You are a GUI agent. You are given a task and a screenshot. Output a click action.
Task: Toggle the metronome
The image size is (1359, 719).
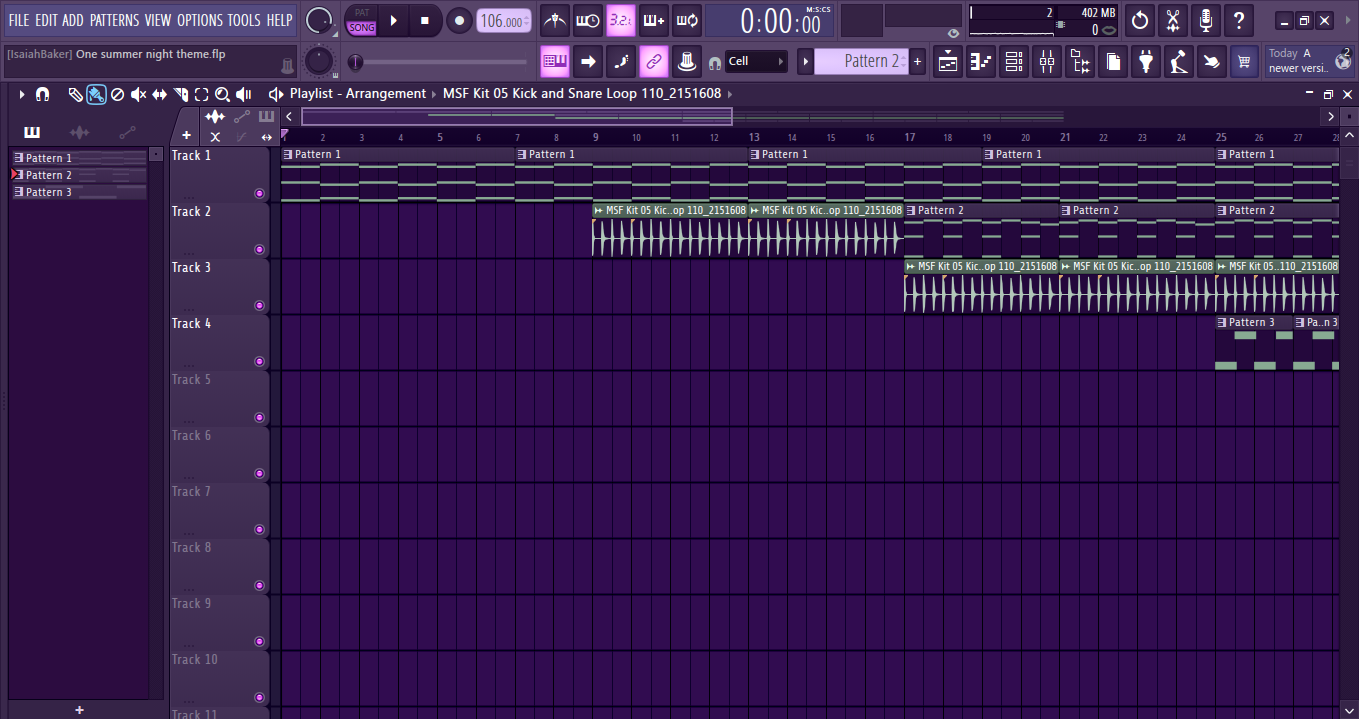(555, 20)
